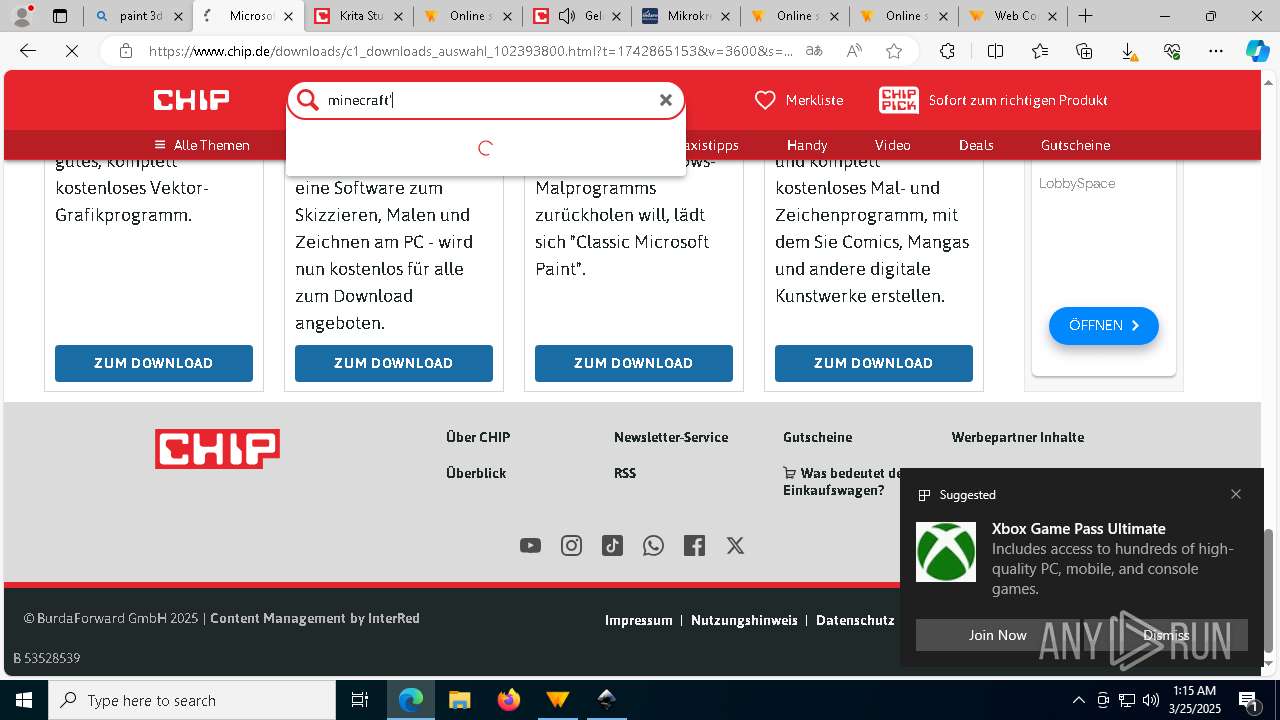Open the Datenschutz footer link
The image size is (1280, 720).
click(x=855, y=620)
